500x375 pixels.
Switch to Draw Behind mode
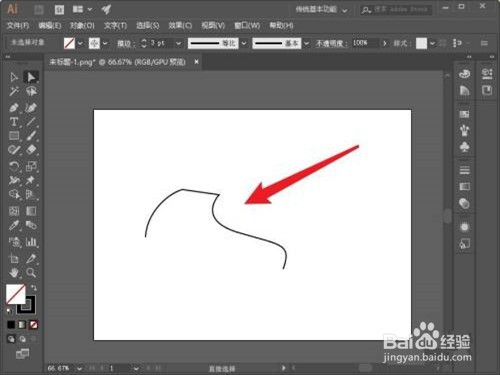[x=22, y=339]
